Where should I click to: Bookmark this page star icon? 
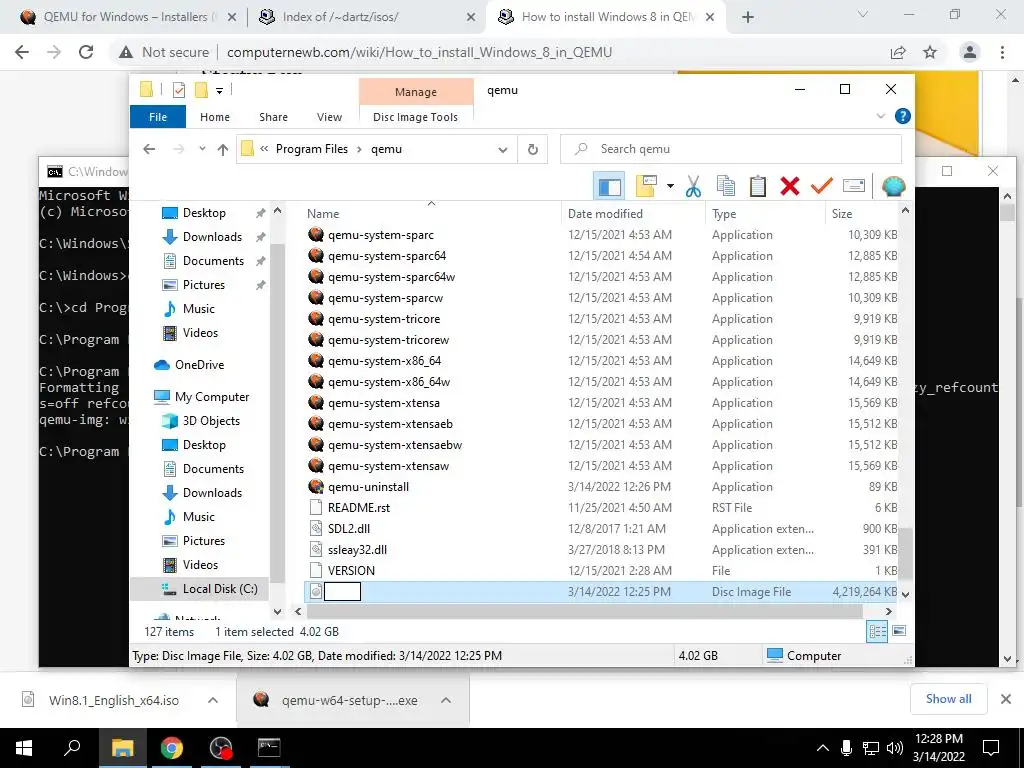click(931, 52)
